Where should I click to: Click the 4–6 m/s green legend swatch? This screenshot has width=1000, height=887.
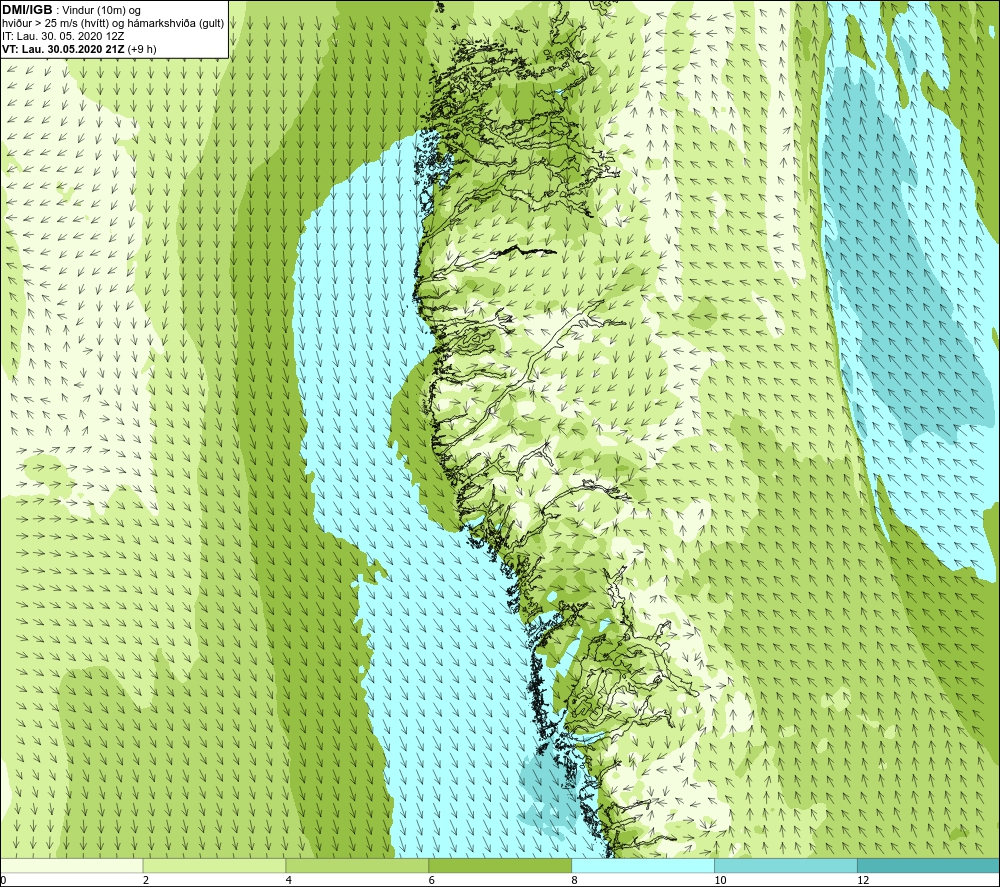[x=357, y=865]
